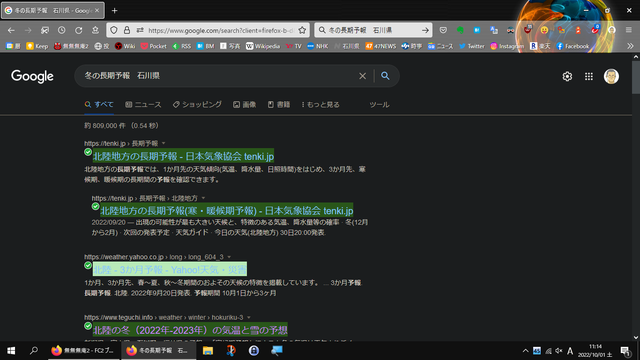The image size is (640, 360).
Task: Open the Windows Start menu
Action: pyautogui.click(x=11, y=351)
